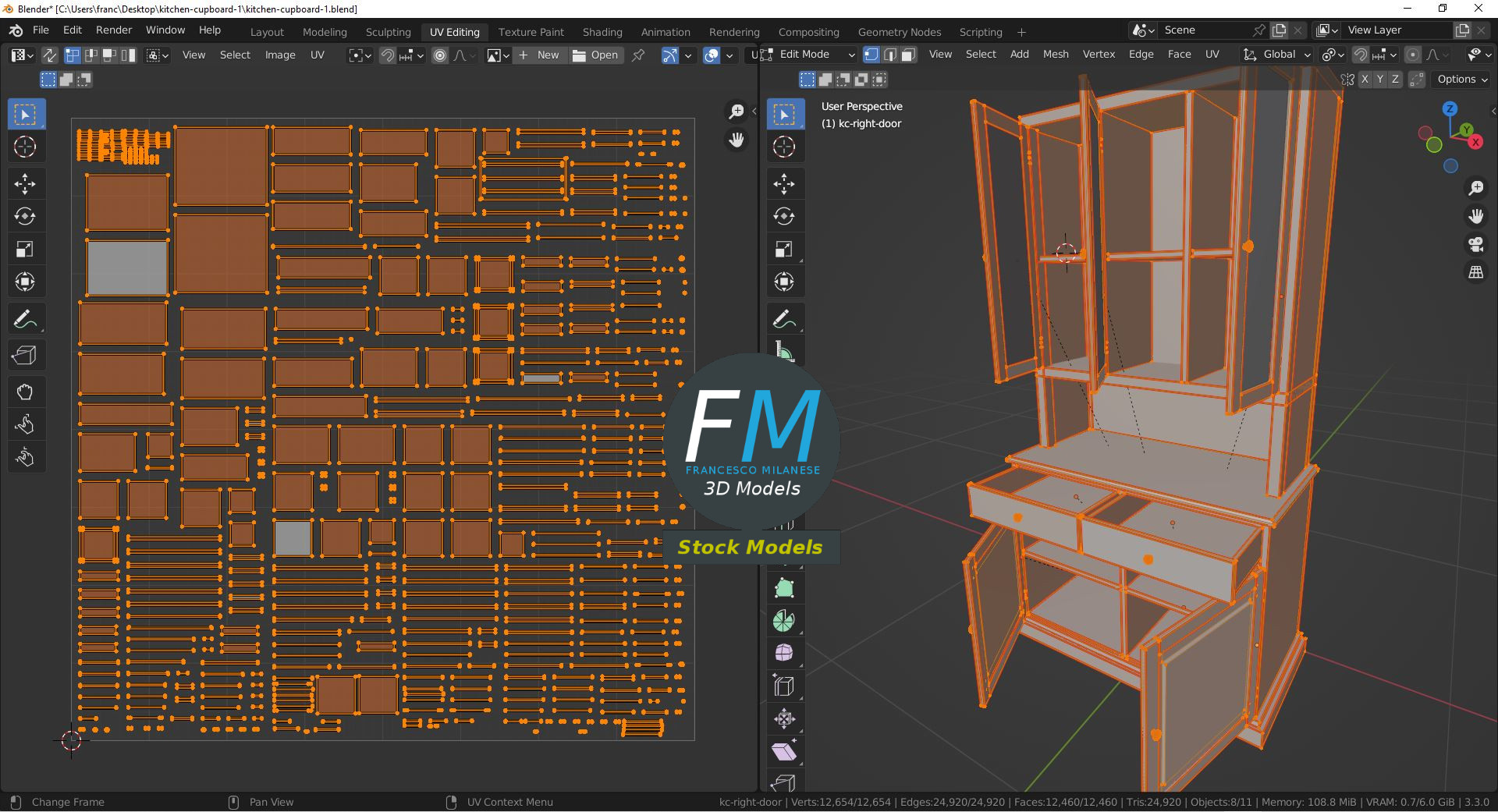This screenshot has width=1498, height=812.
Task: Select the Grab tool in UV editor
Action: tap(25, 392)
